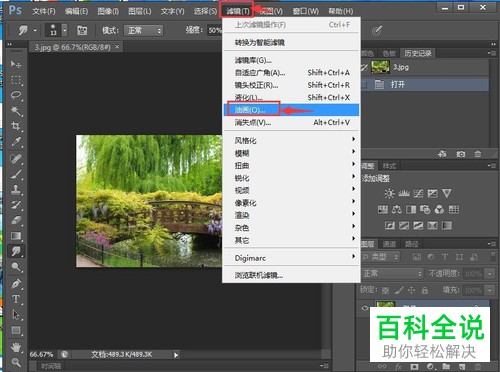Screen dimensions: 500x372
Task: Choose 消失点(V)... menu item
Action: pos(291,122)
